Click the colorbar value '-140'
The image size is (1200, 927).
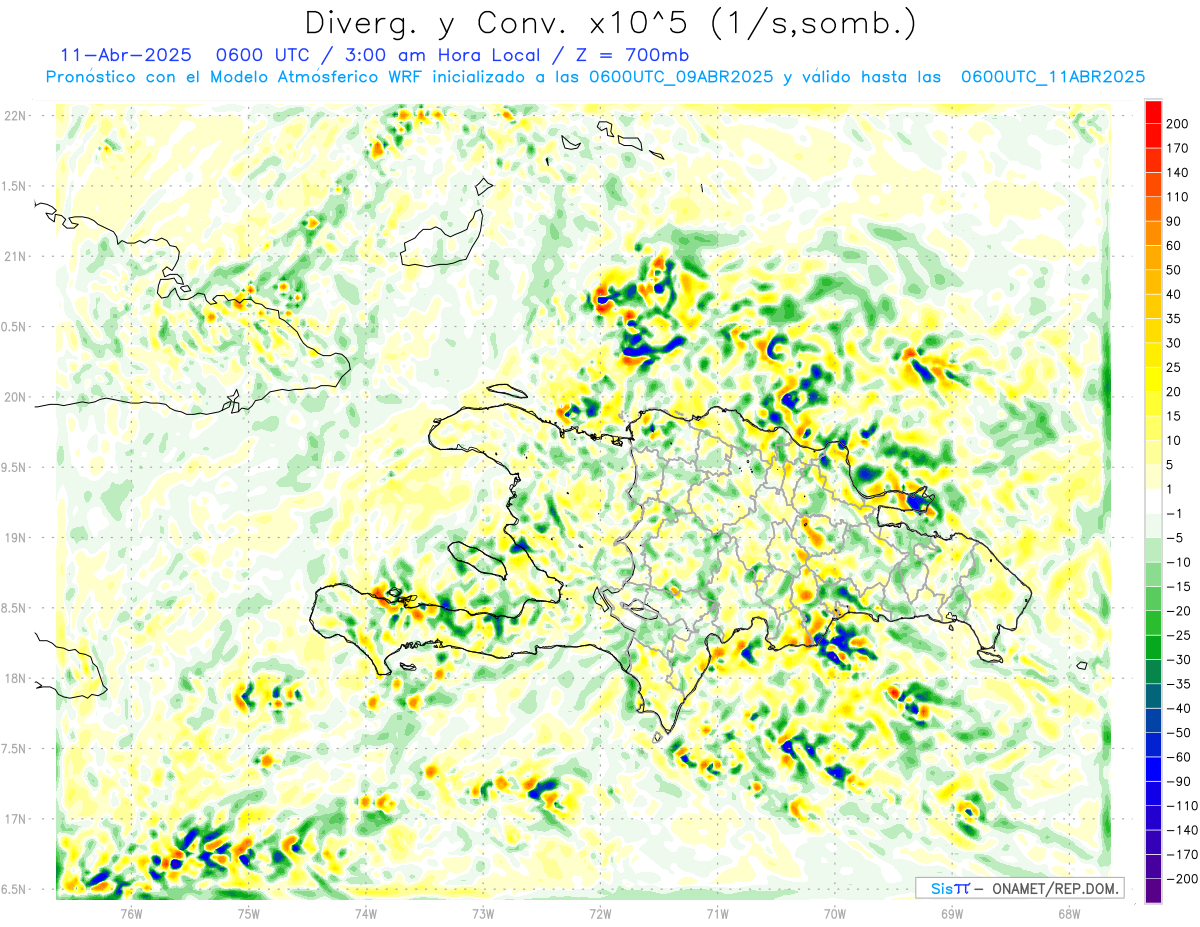pos(1181,830)
